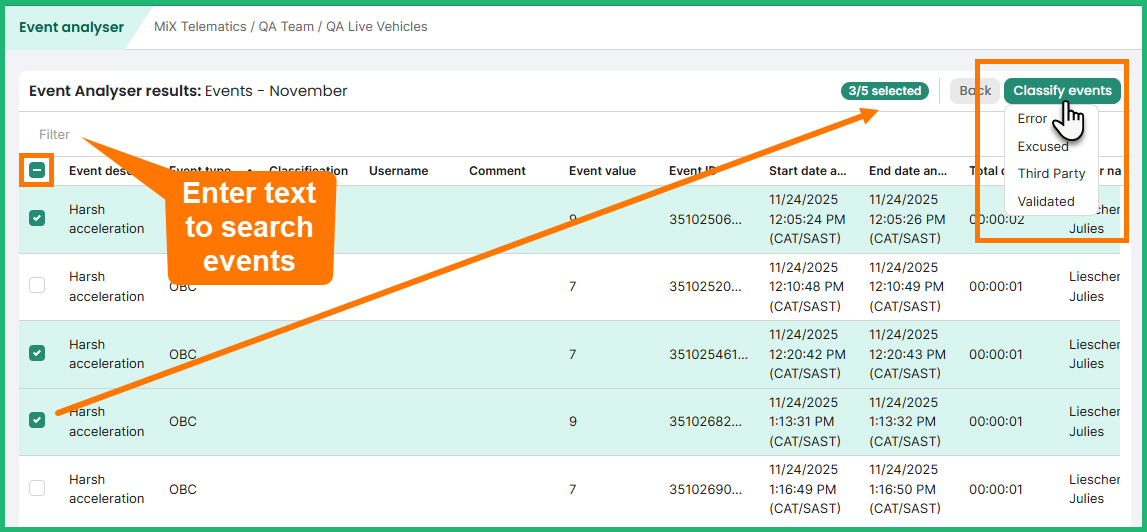Click the Event type sort arrow
The height and width of the screenshot is (532, 1147).
click(249, 171)
